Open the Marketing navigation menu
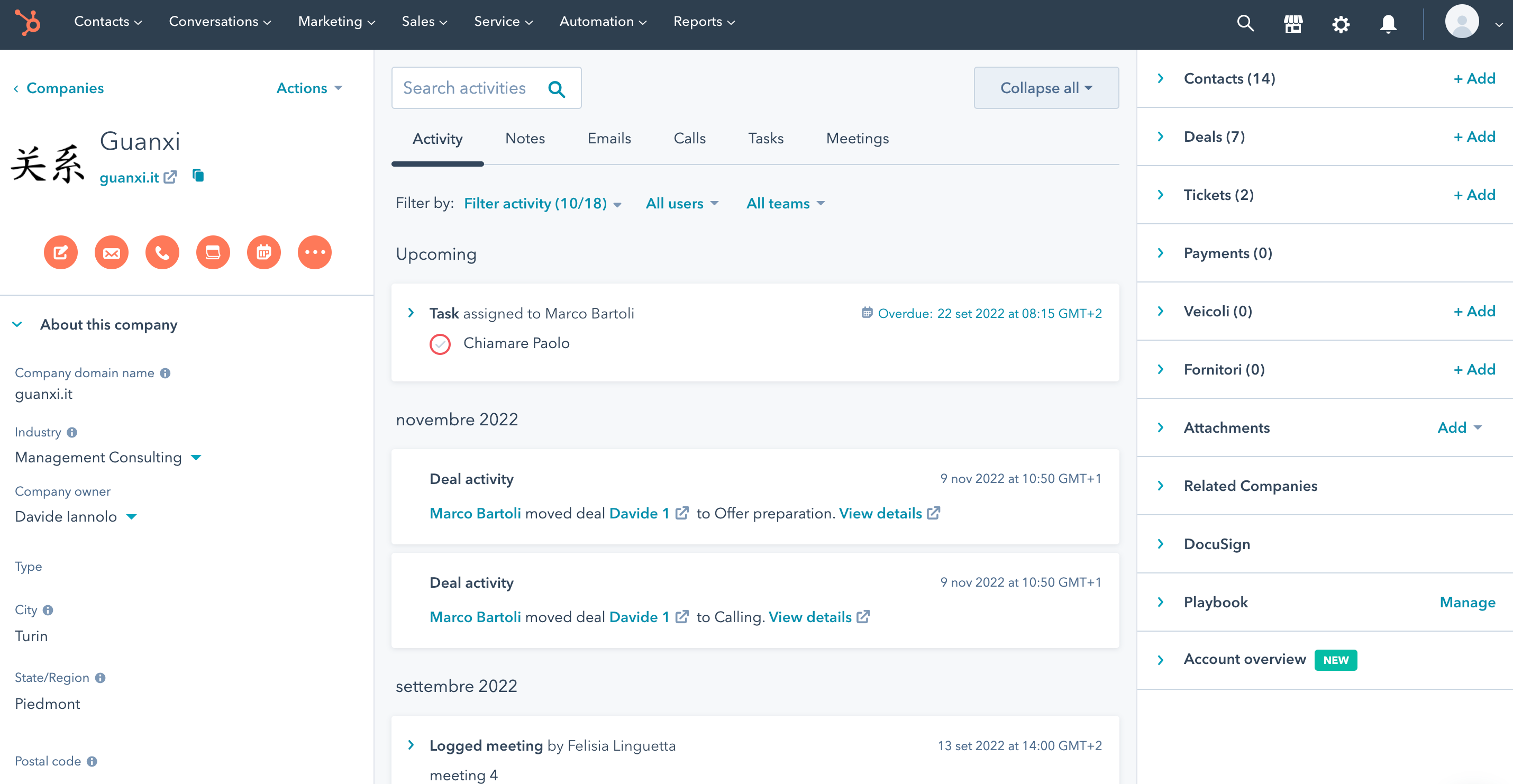 pos(336,22)
